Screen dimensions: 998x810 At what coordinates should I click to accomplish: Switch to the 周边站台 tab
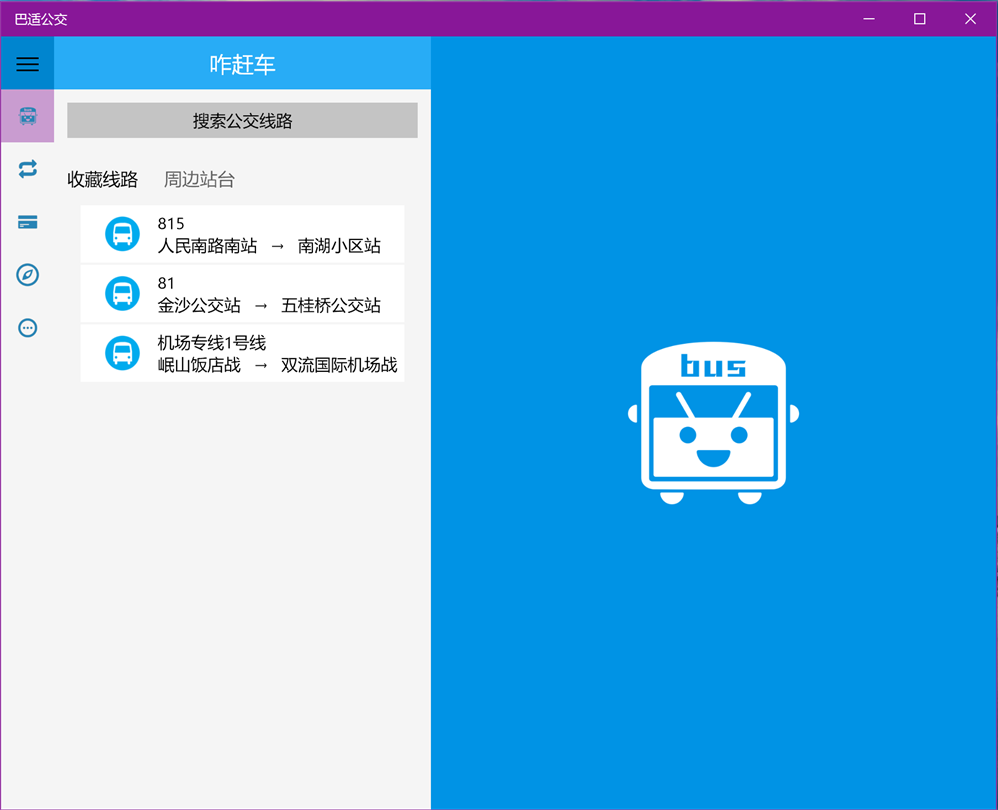coord(199,179)
